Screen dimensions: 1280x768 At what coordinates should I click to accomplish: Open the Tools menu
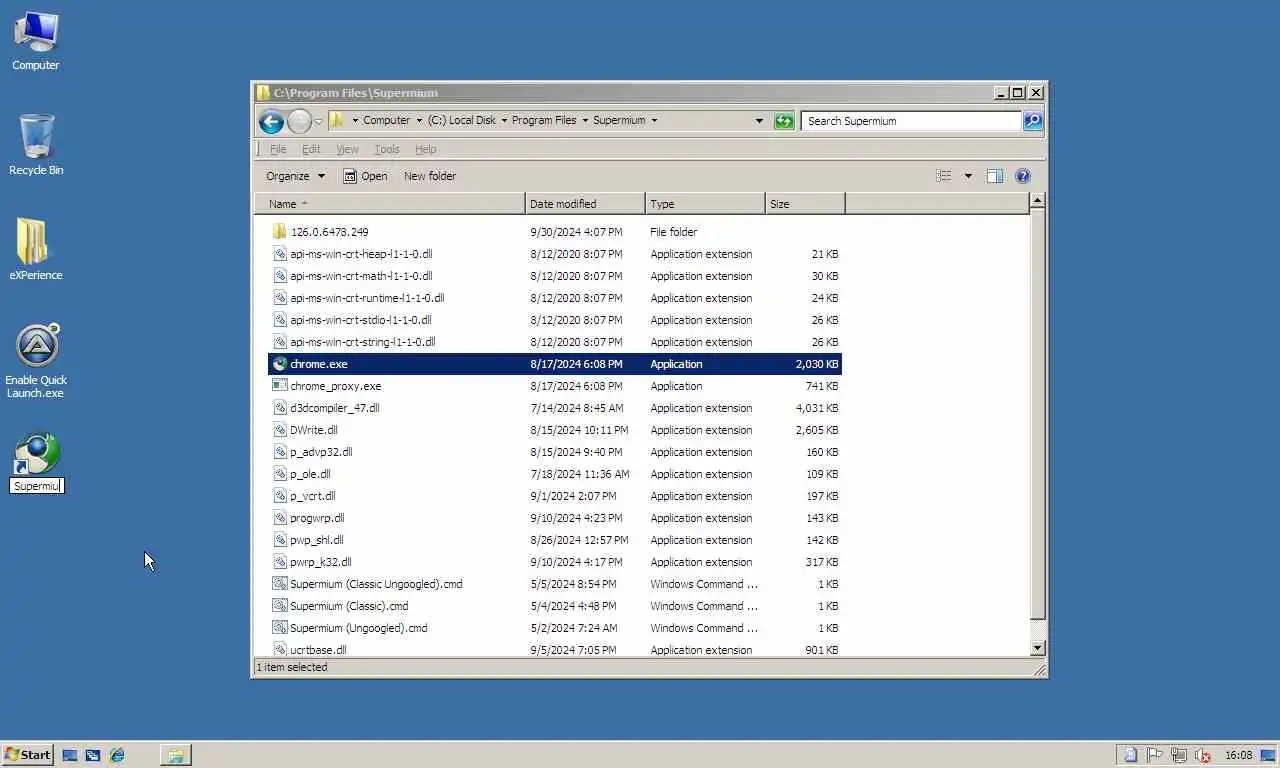(386, 149)
